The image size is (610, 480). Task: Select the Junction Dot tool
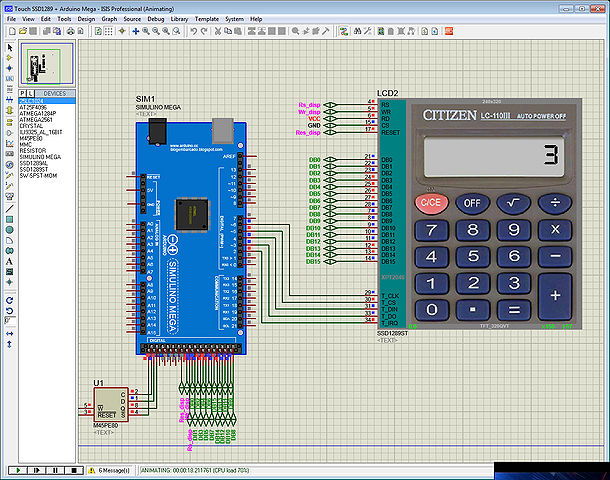click(10, 68)
